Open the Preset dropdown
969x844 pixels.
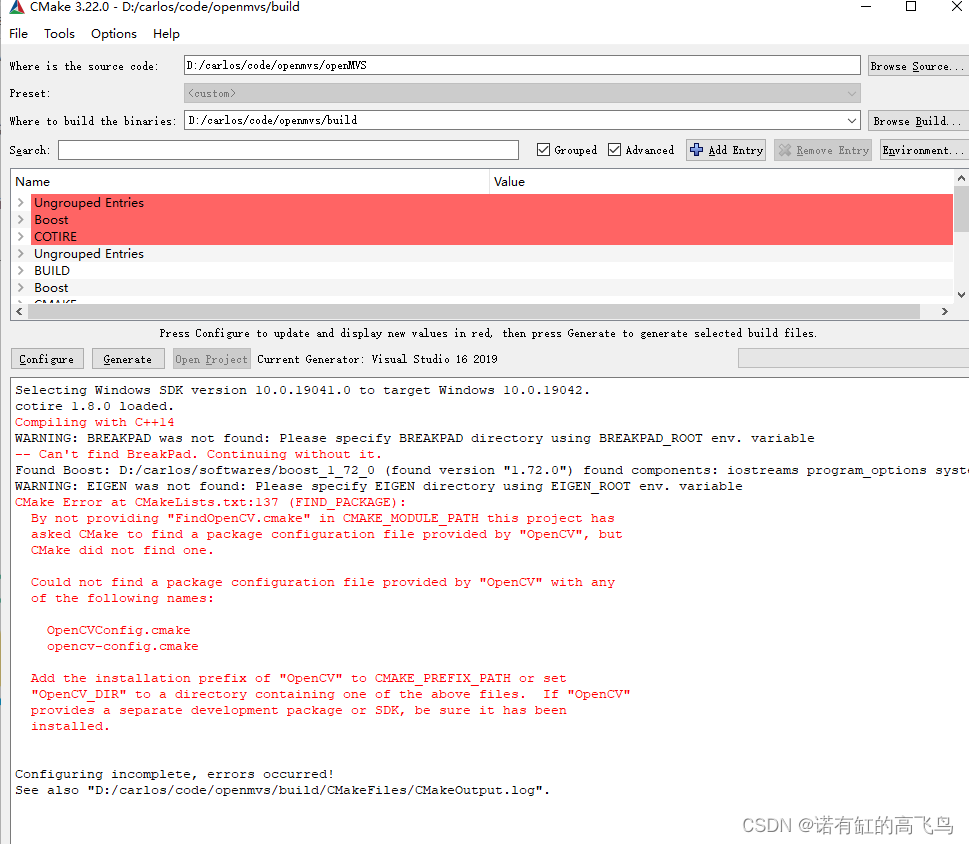pyautogui.click(x=522, y=93)
